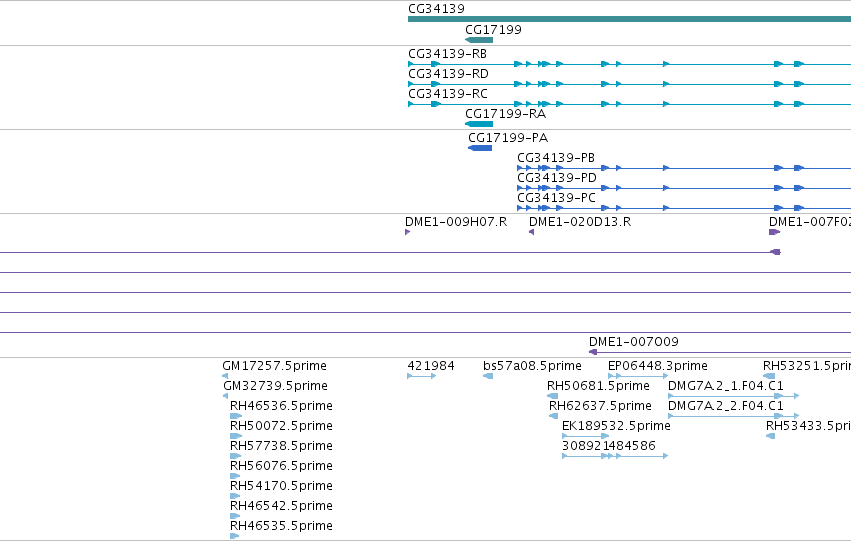Click the 30892 feature label
This screenshot has height=541, width=851.
(581, 447)
